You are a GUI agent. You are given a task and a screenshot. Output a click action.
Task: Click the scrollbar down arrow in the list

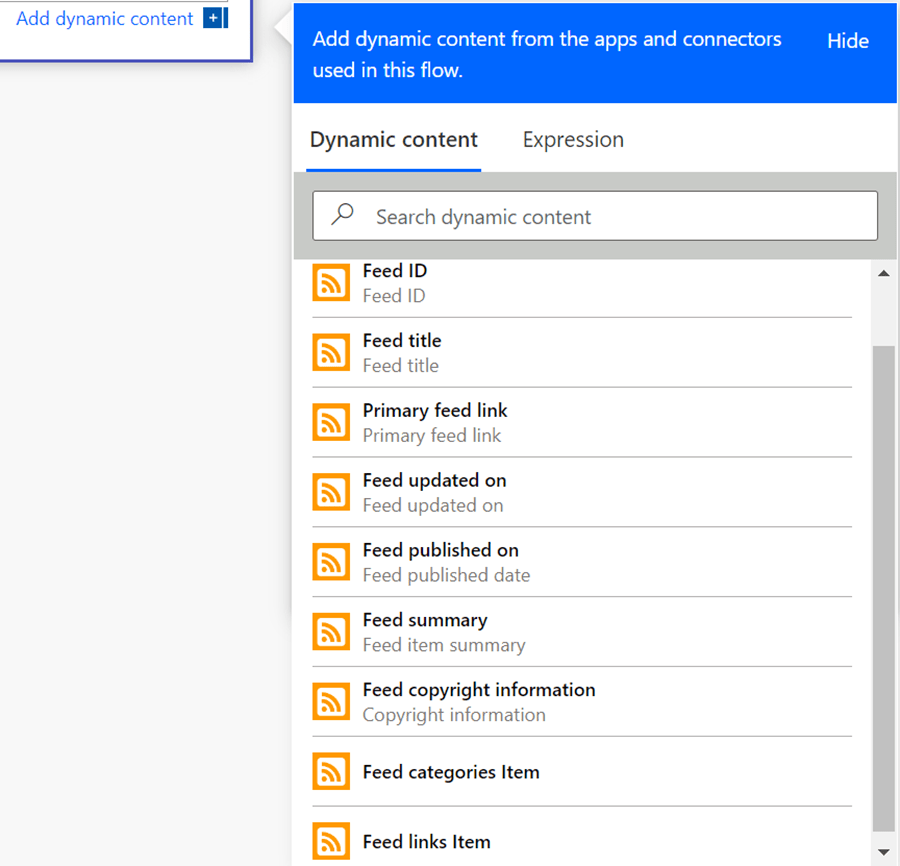883,852
